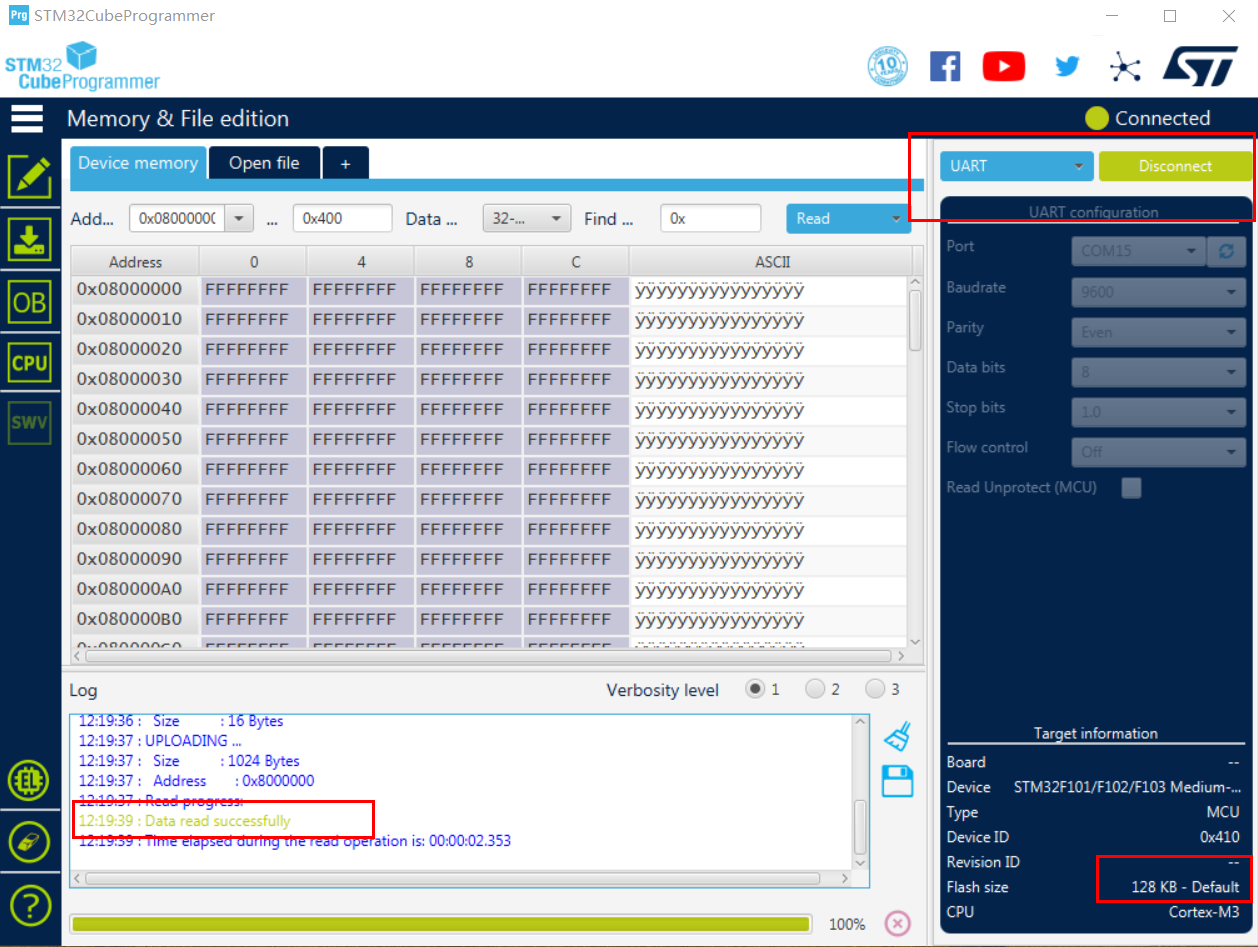Screen dimensions: 1258x947
Task: Click the full chip erase eraser icon
Action: (29, 841)
